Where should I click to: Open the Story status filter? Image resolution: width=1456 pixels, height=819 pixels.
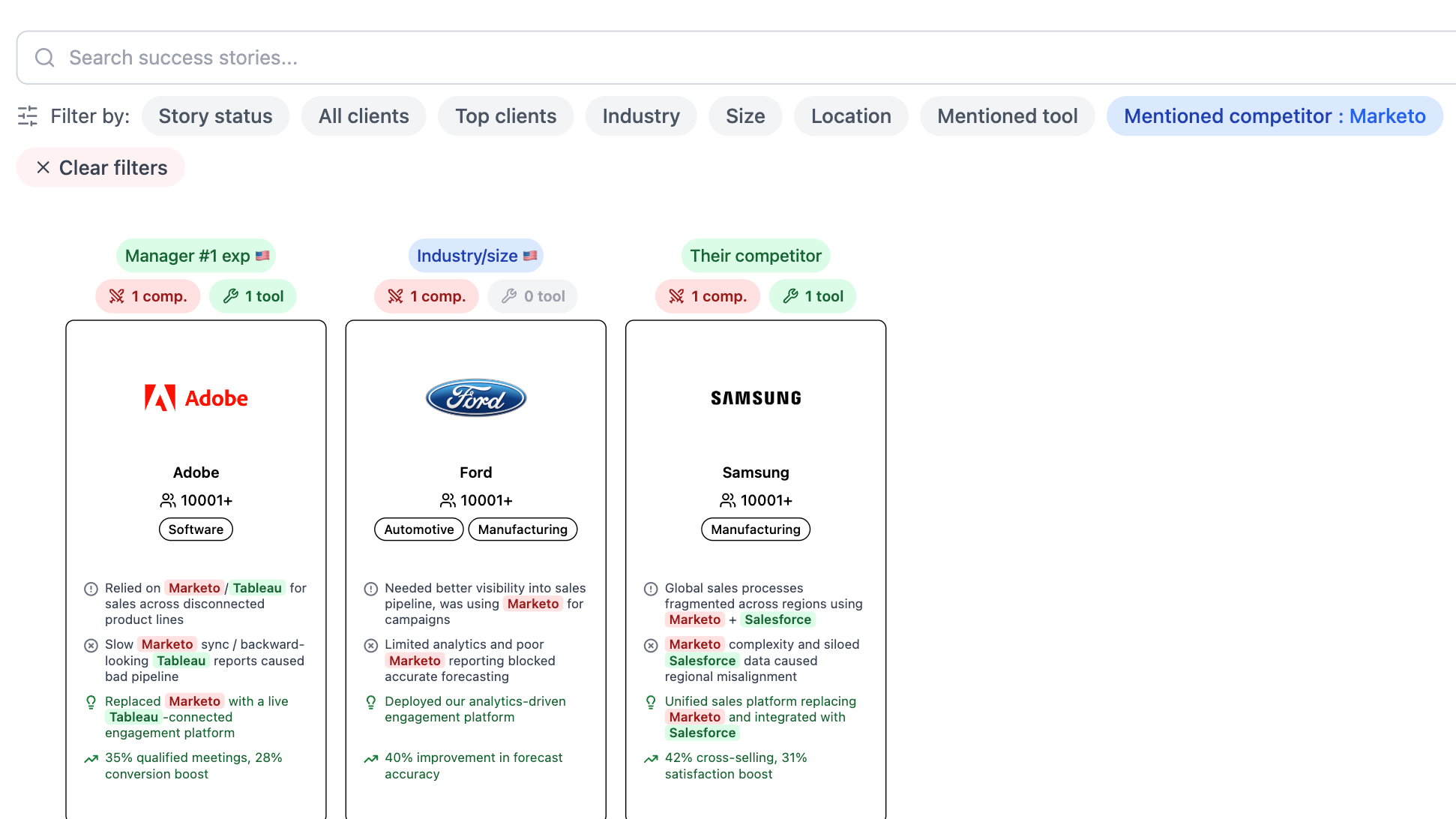(x=215, y=116)
